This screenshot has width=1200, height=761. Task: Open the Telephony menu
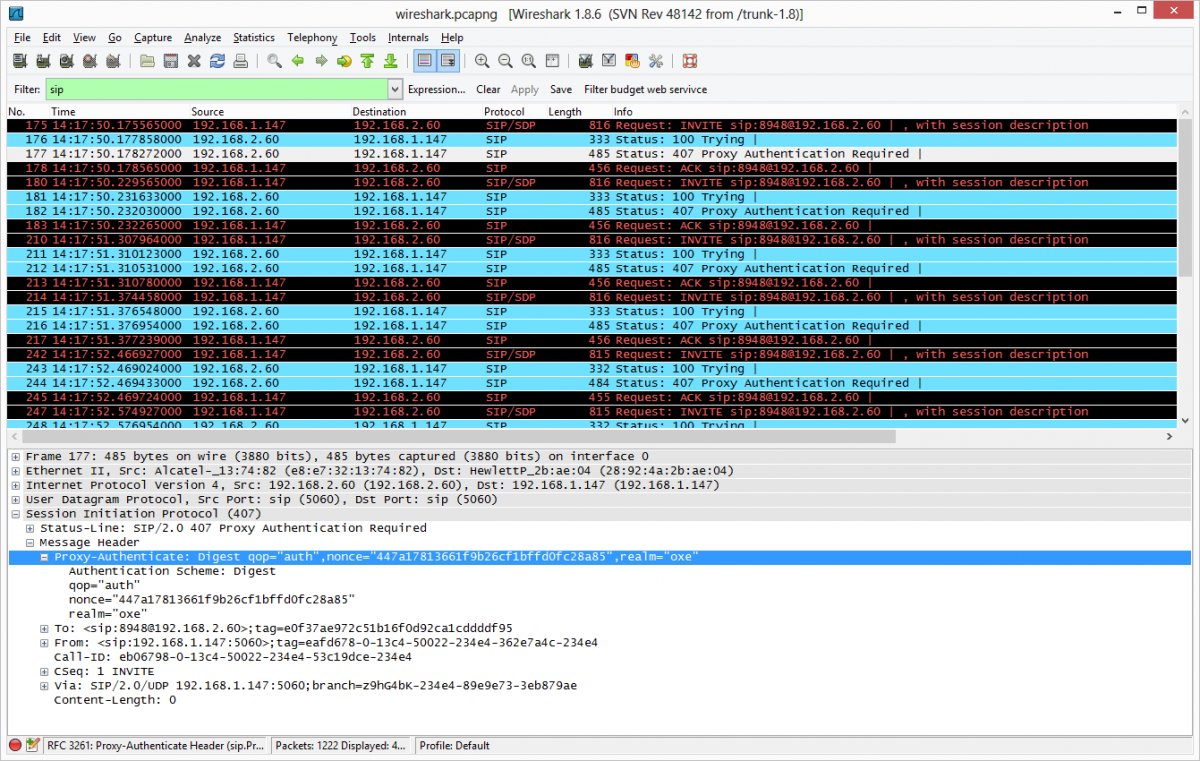click(x=312, y=38)
